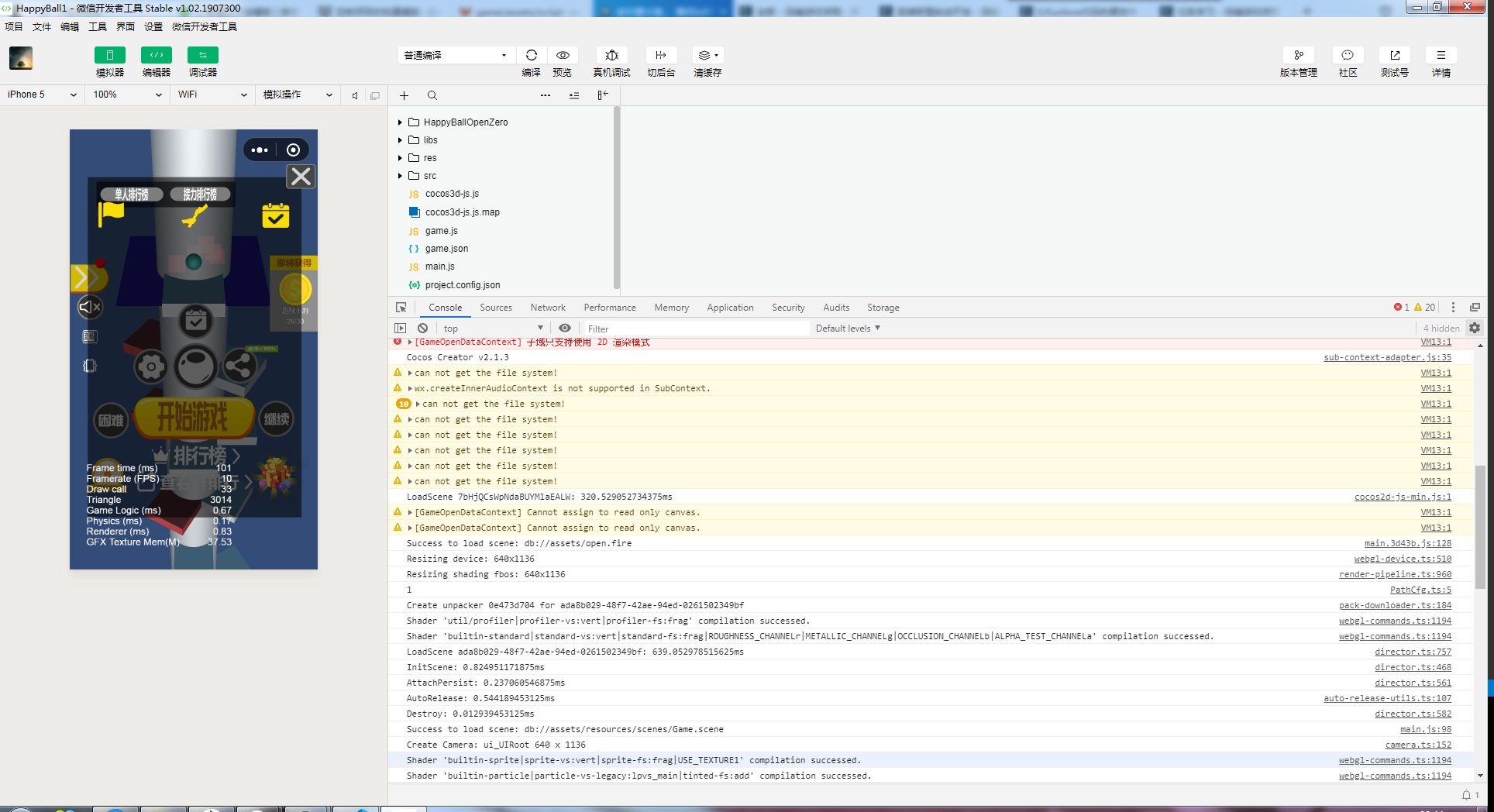
Task: Hide the file tree panel icon
Action: [603, 95]
